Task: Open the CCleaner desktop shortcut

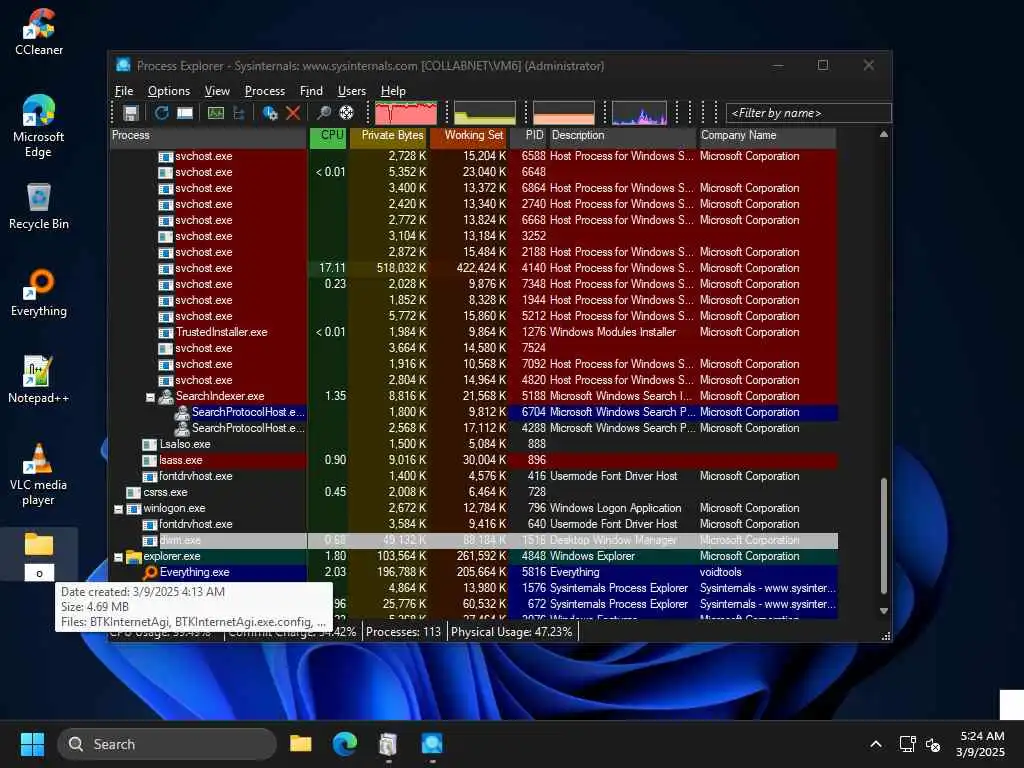Action: (x=39, y=31)
